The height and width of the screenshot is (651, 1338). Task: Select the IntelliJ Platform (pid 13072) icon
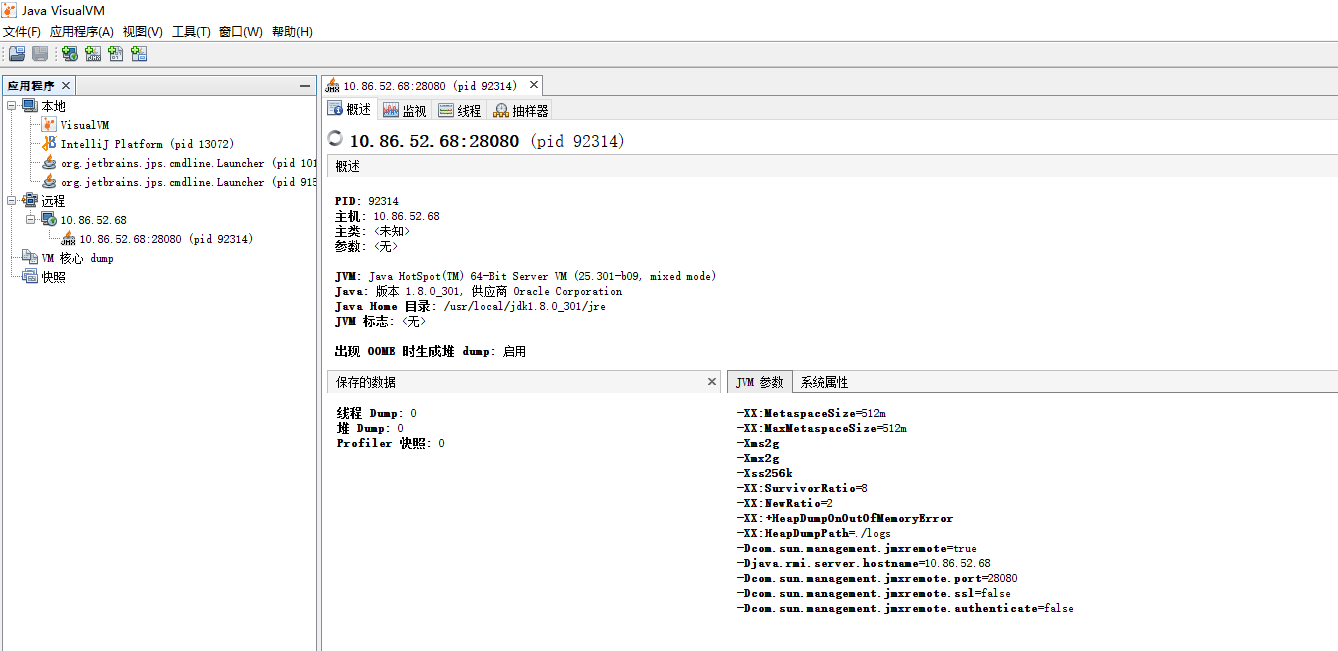49,144
